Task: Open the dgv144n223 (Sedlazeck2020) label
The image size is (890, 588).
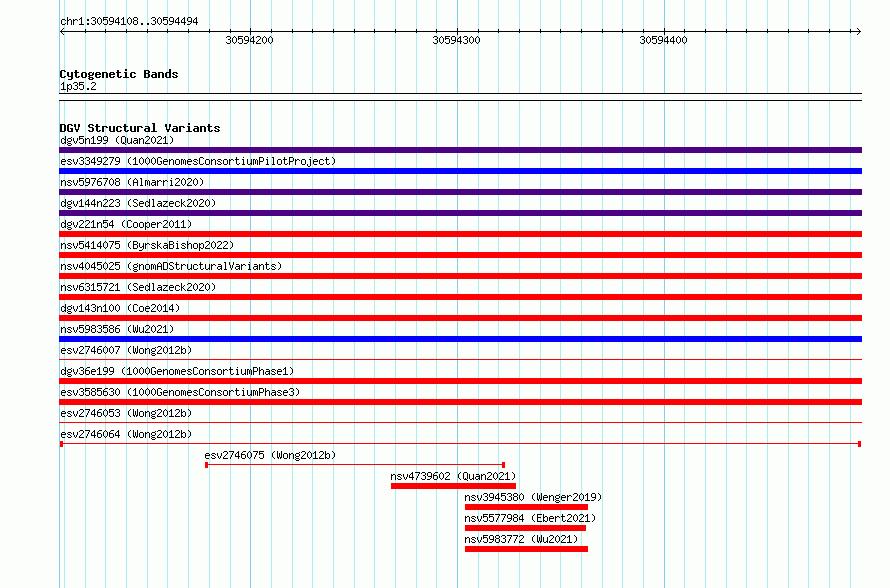Action: pos(138,203)
